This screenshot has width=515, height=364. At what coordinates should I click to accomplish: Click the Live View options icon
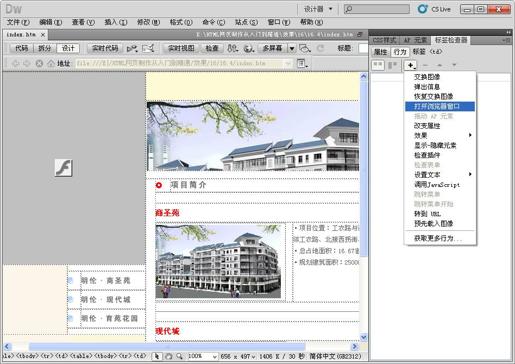tap(302, 63)
